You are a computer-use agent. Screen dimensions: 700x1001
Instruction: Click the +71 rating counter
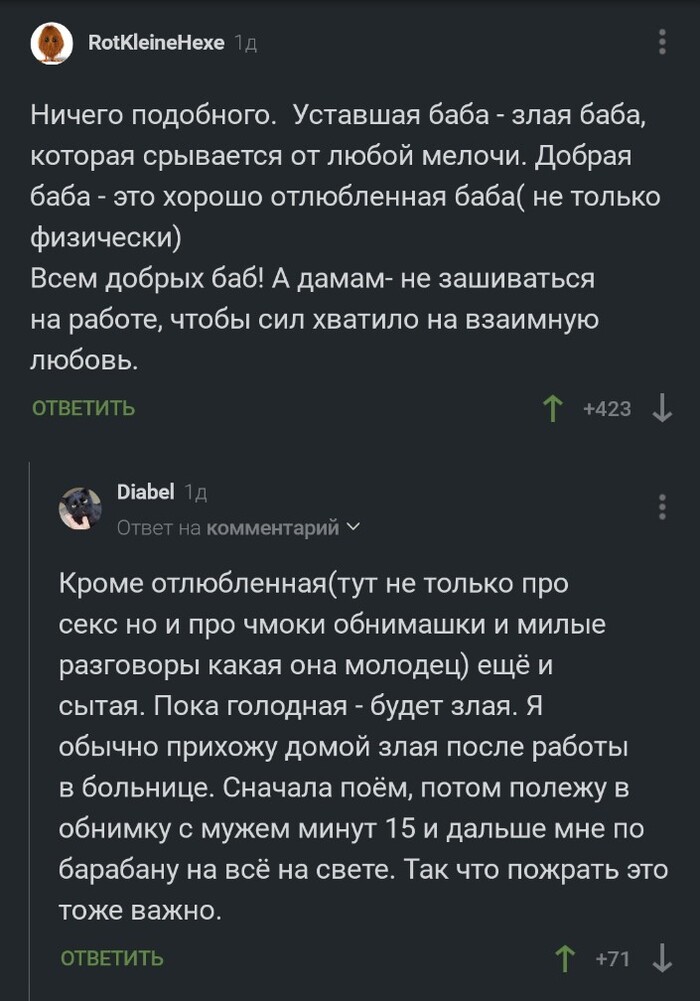612,958
